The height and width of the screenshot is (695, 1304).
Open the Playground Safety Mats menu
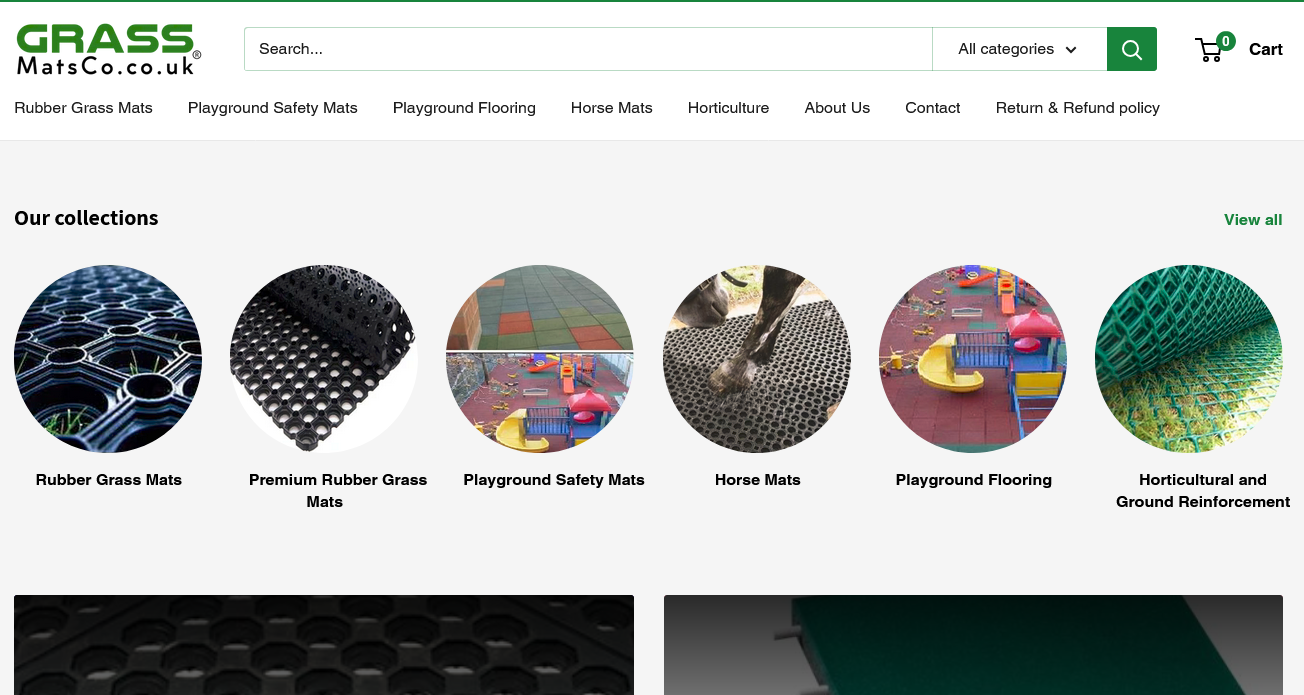click(x=272, y=108)
